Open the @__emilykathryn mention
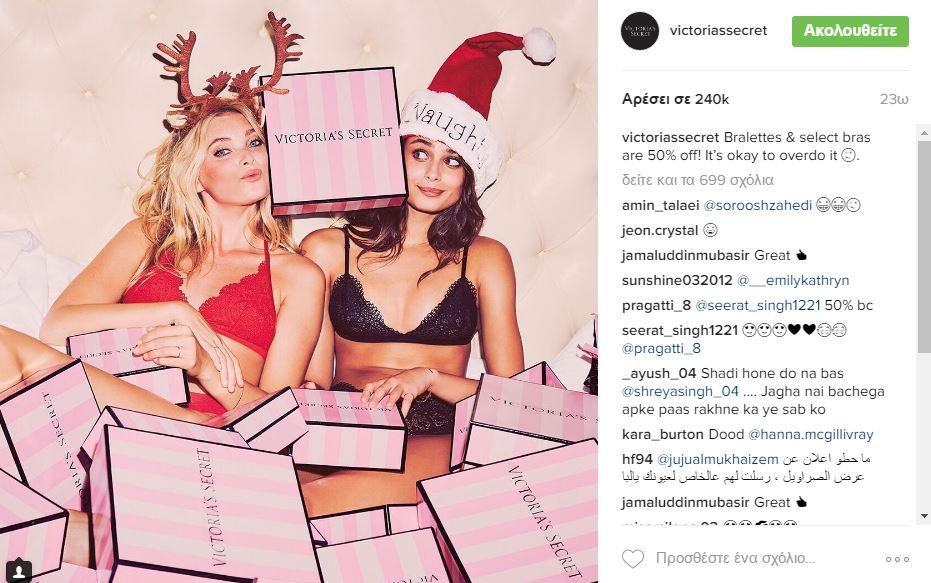This screenshot has width=931, height=583. click(793, 280)
